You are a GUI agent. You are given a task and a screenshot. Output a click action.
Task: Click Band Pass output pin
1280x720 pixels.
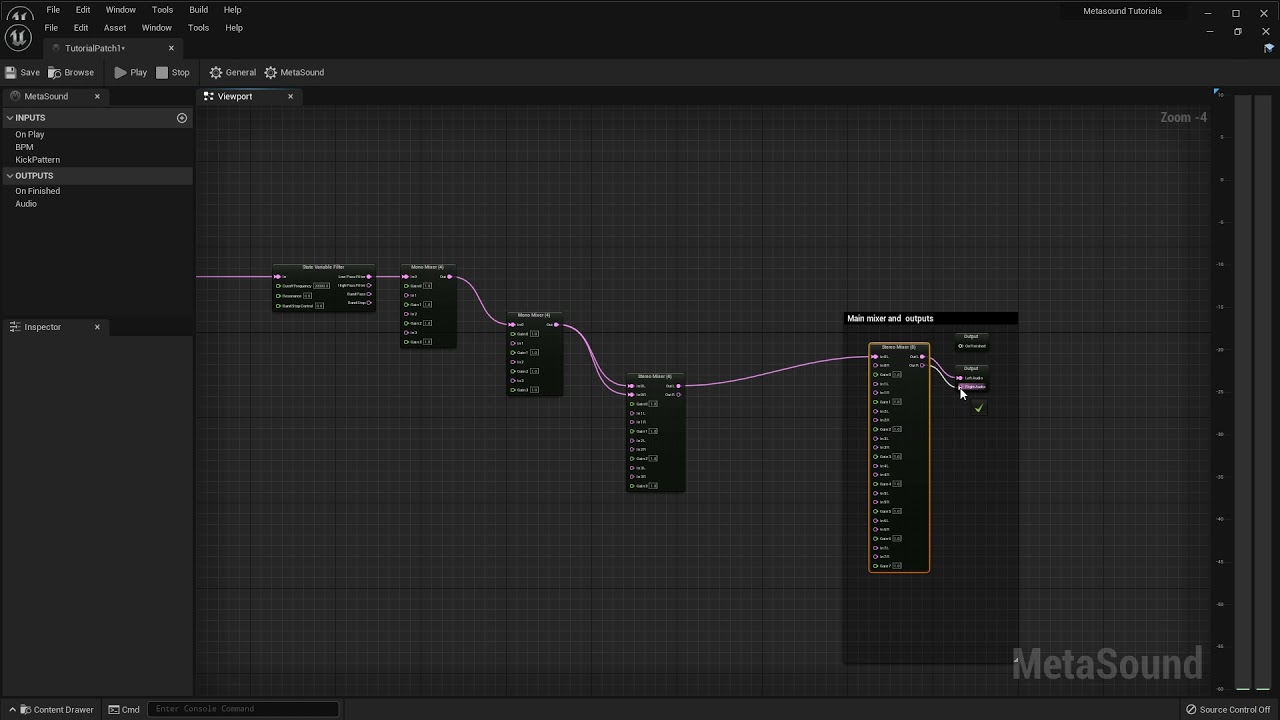(369, 294)
